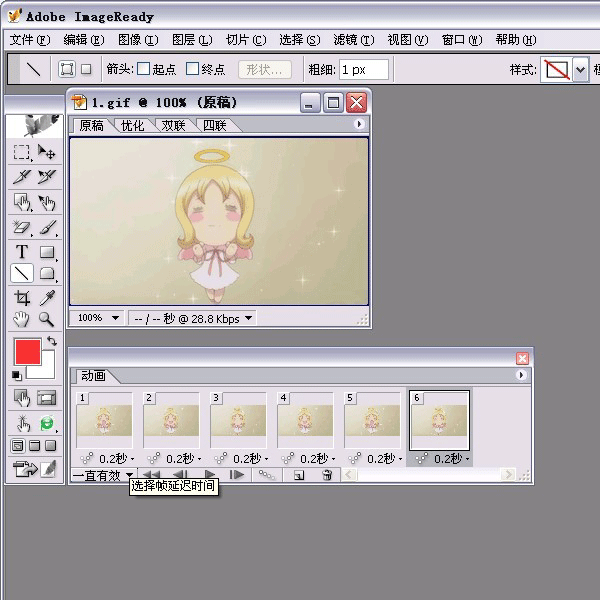Select the rectangular Marquee tool
The width and height of the screenshot is (600, 600).
pos(21,153)
